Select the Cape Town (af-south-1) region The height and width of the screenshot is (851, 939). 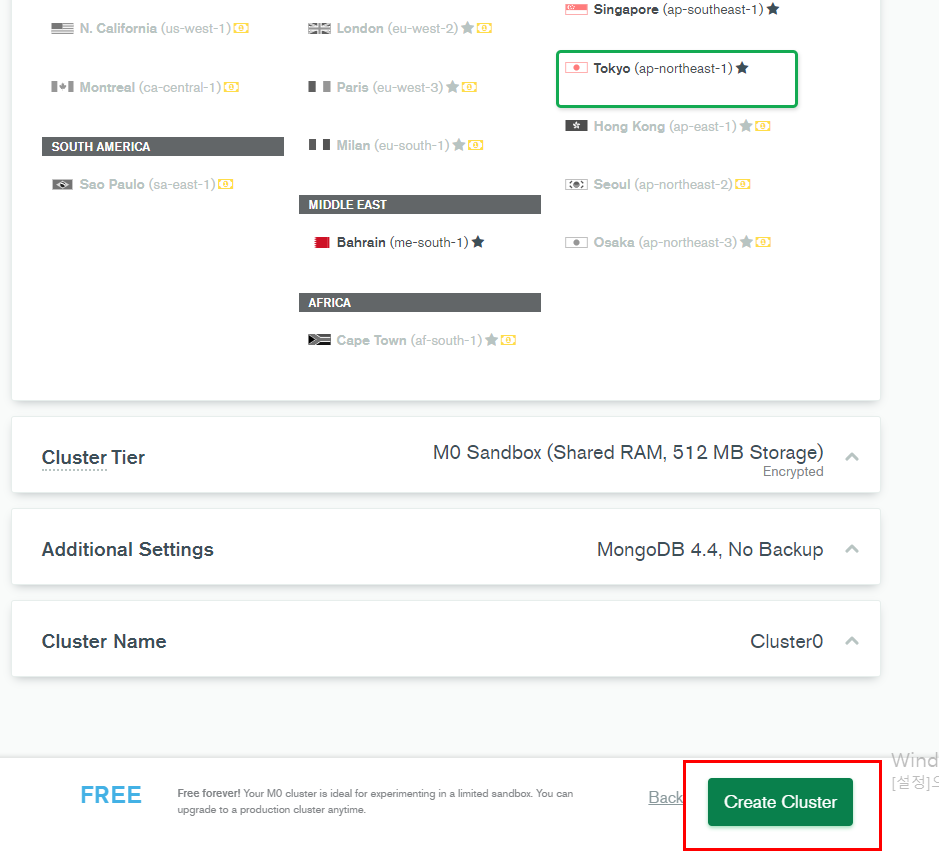(x=411, y=340)
